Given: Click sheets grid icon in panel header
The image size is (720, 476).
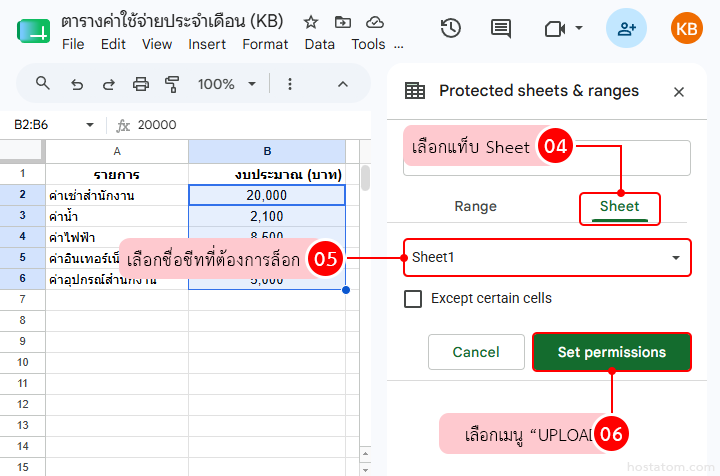Looking at the screenshot, I should point(415,90).
